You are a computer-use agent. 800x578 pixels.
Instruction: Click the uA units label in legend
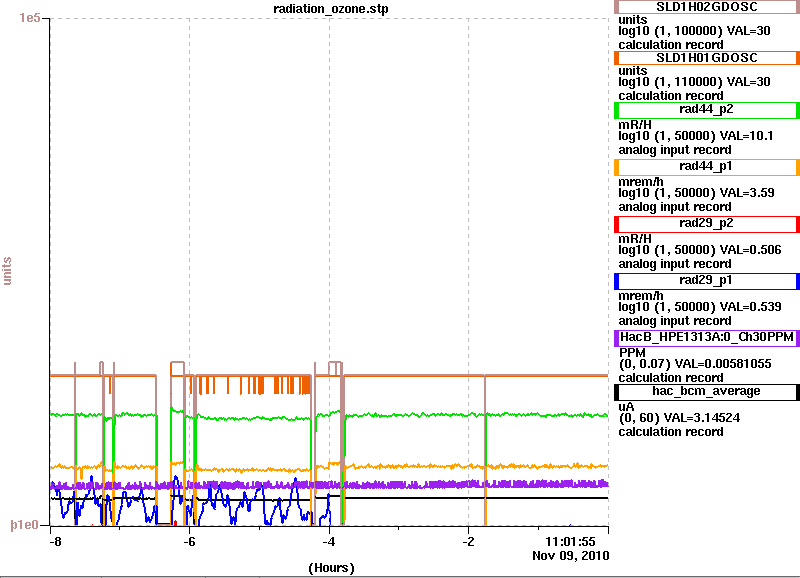point(627,407)
